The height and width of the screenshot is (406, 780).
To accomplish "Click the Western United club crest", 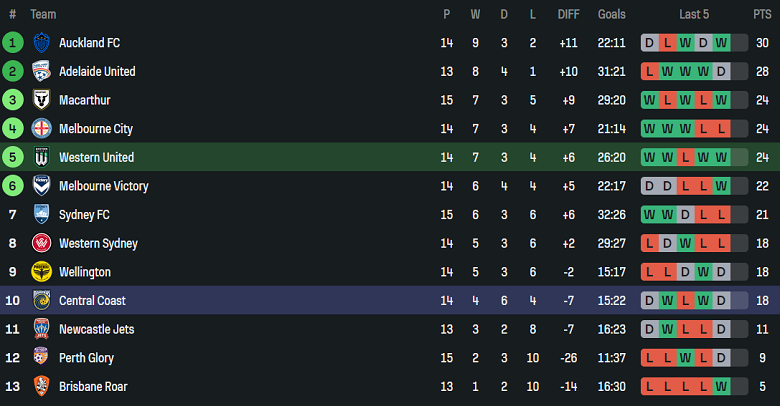I will click(x=41, y=158).
